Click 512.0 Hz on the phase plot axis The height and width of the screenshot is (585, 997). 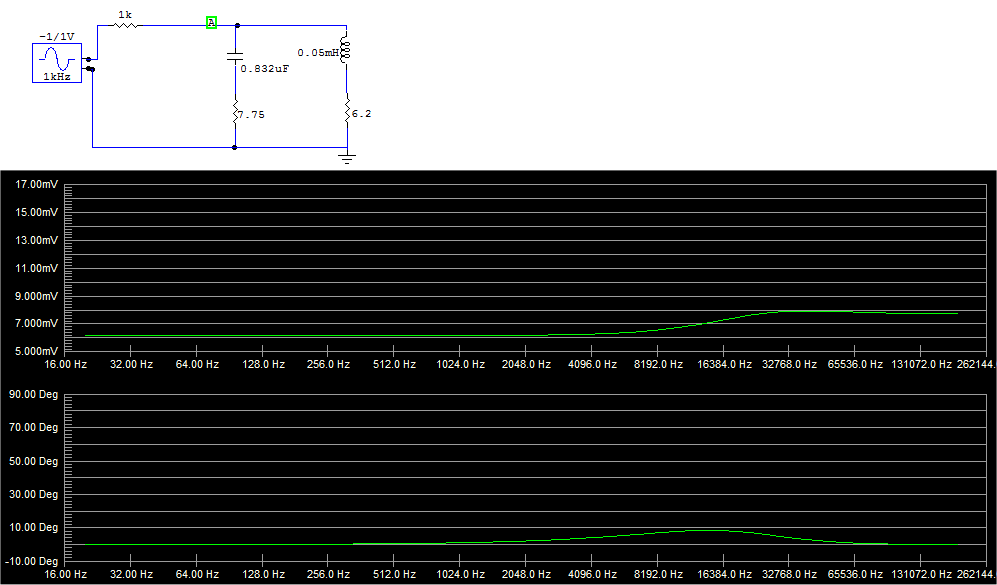coord(394,575)
